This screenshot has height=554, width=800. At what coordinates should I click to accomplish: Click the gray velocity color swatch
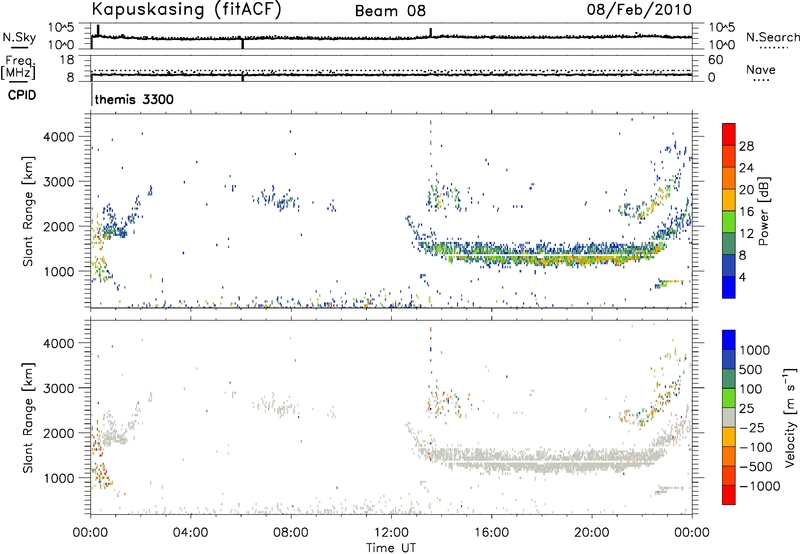(729, 417)
